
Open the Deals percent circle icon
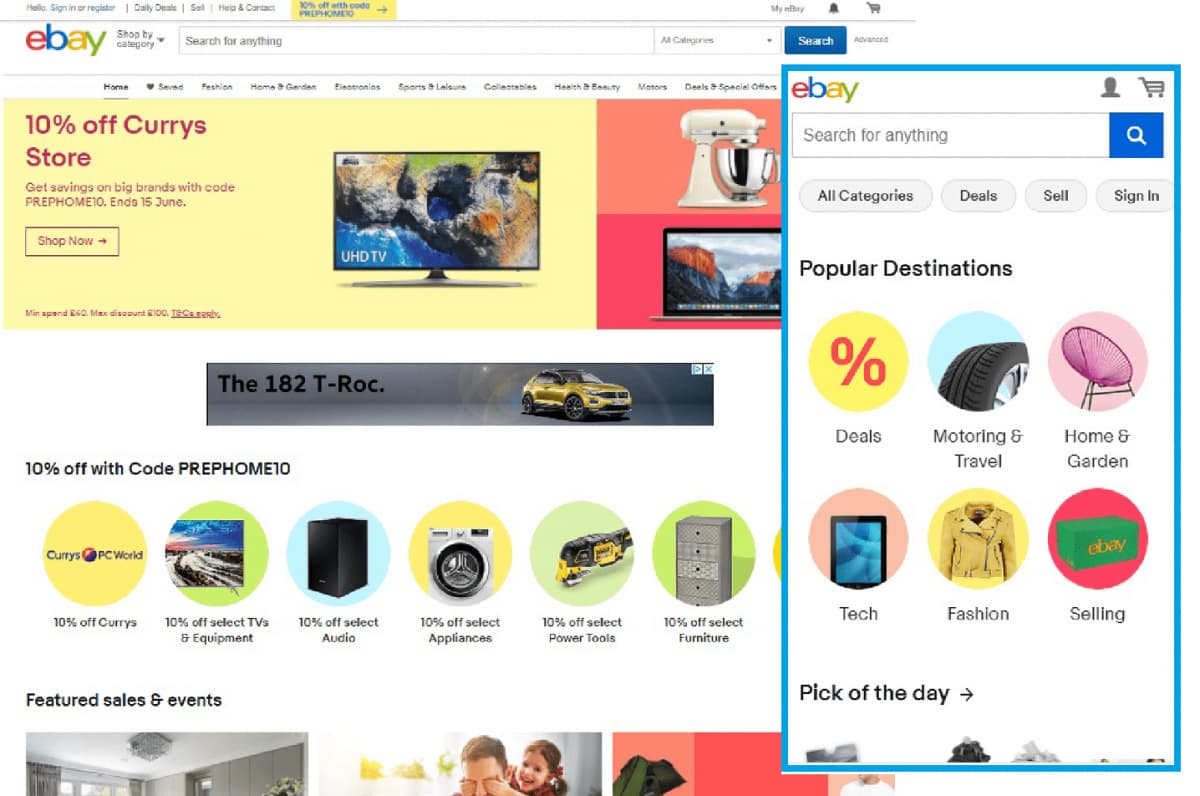point(858,361)
